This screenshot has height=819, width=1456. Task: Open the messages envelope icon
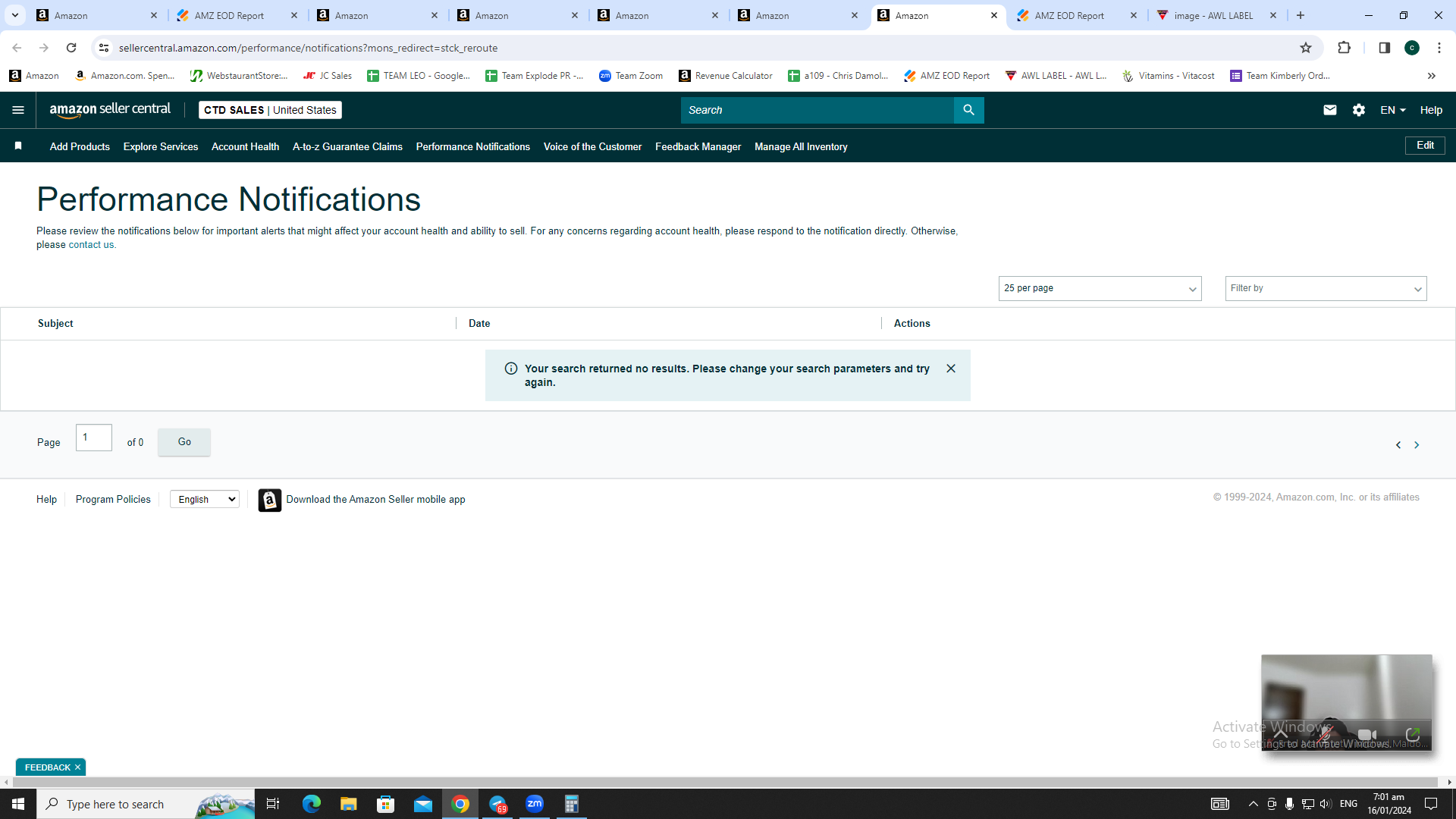click(x=1329, y=110)
